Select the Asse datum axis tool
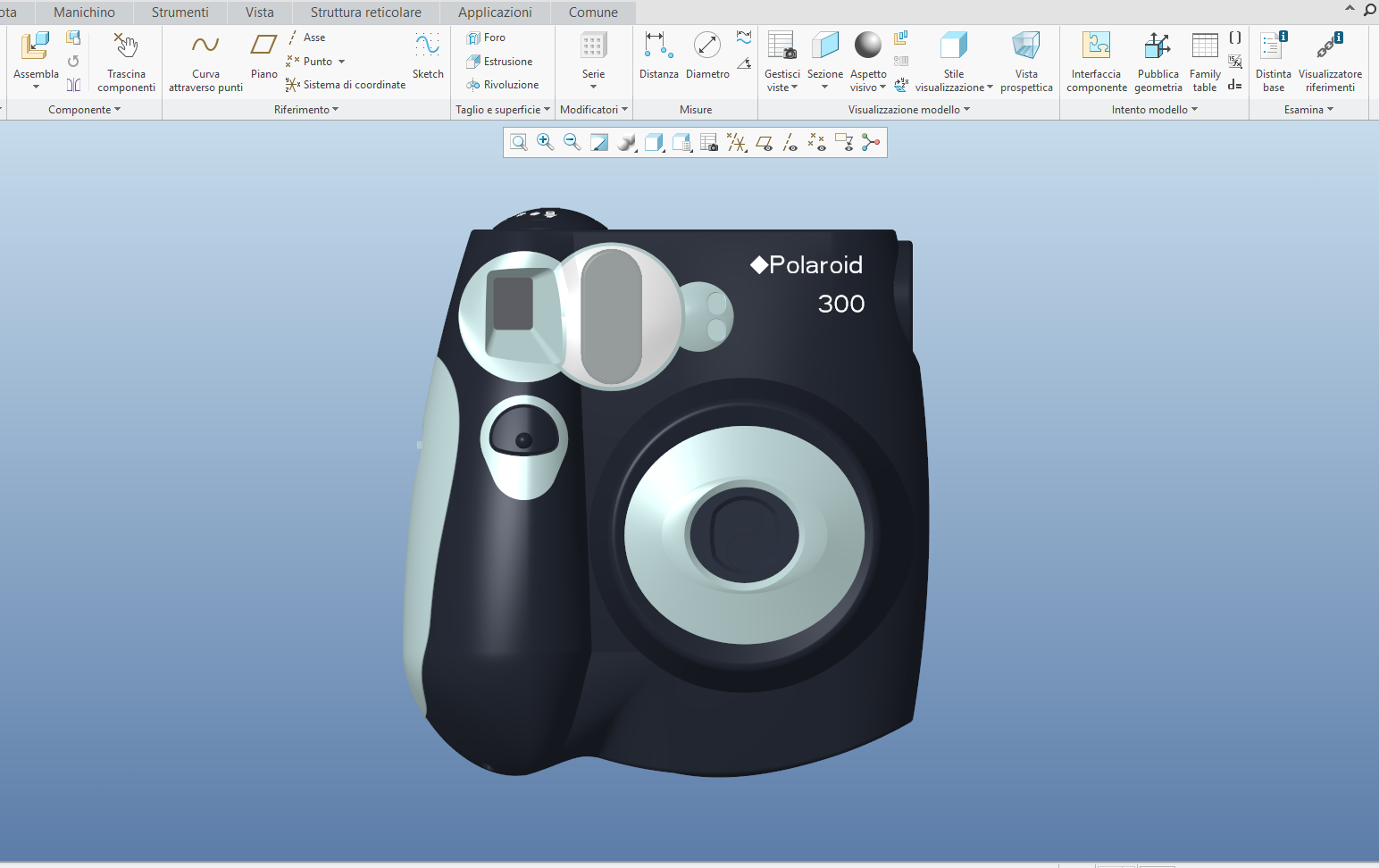The height and width of the screenshot is (868, 1379). pos(306,38)
